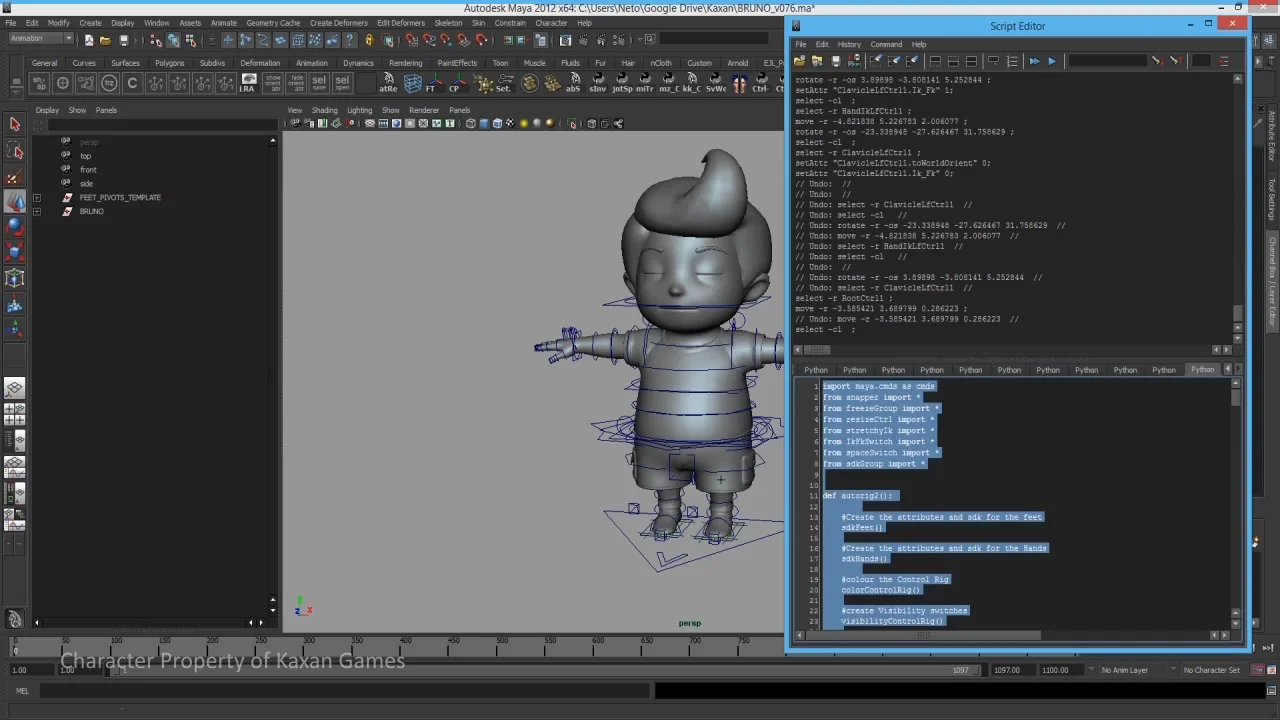The width and height of the screenshot is (1280, 720).
Task: Click the Save Scene disk icon
Action: coord(123,40)
